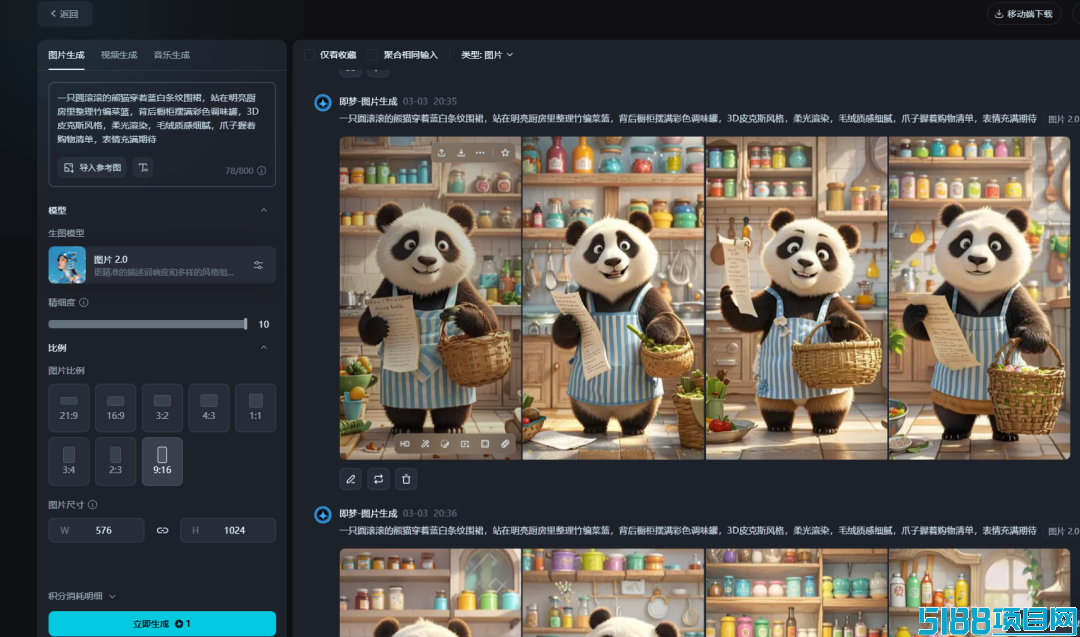Delete this generation with trash icon
Image resolution: width=1080 pixels, height=637 pixels.
[406, 479]
